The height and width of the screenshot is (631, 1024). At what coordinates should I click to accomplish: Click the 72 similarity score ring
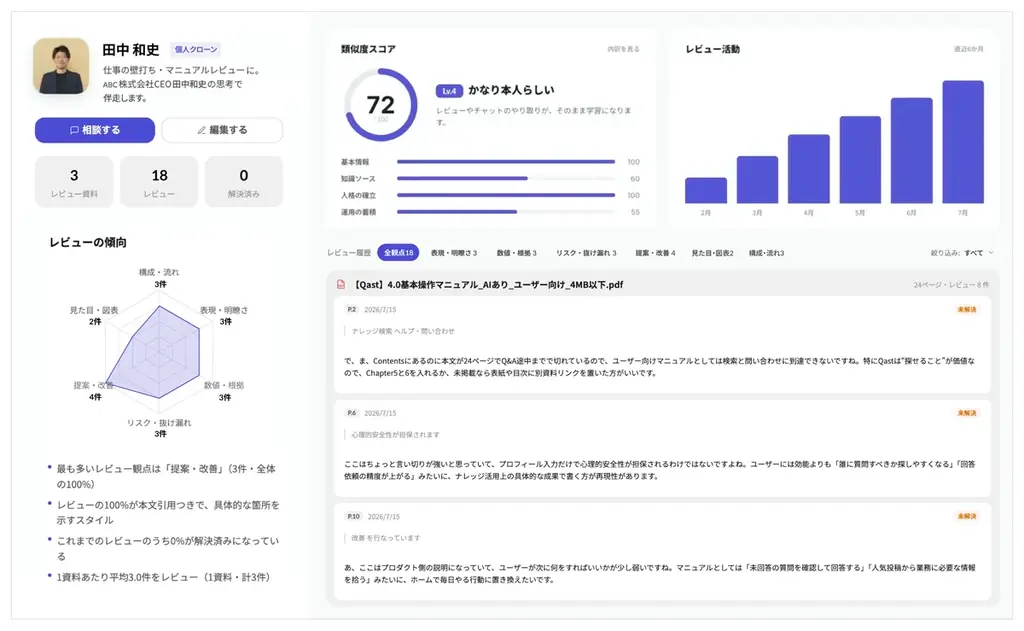381,105
